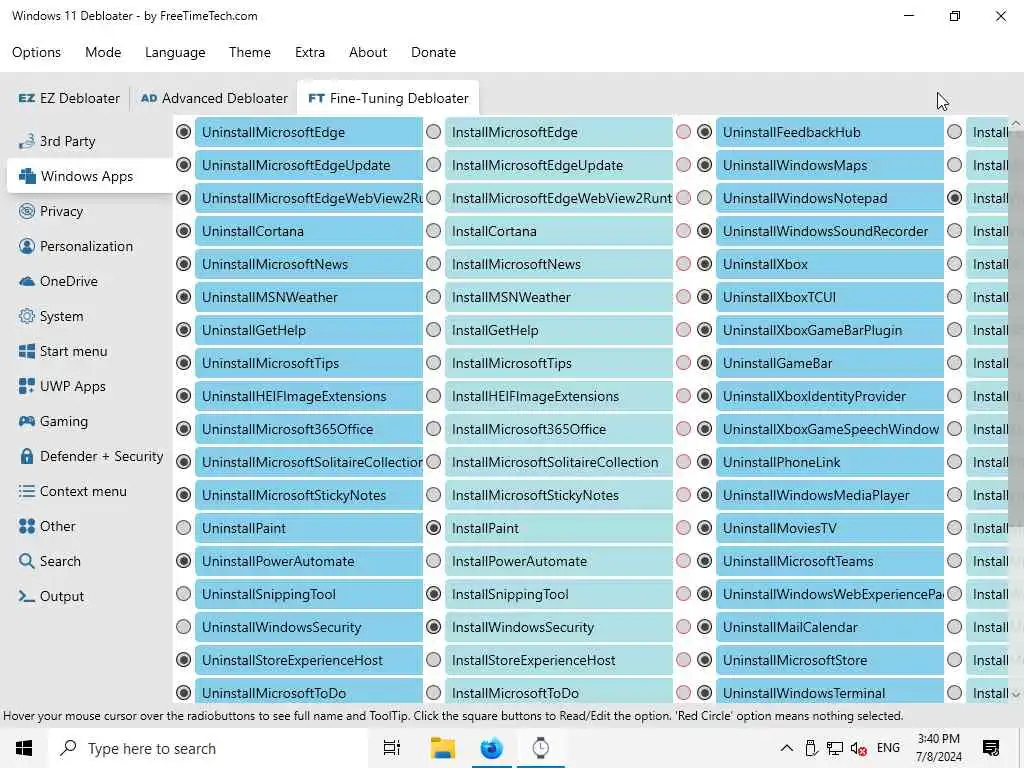Select the InstallSnippingTool radio button
1024x768 pixels.
(x=434, y=594)
